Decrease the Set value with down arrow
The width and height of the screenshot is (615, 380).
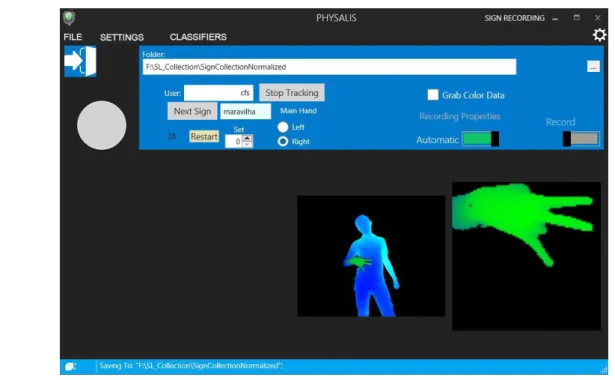(x=247, y=144)
